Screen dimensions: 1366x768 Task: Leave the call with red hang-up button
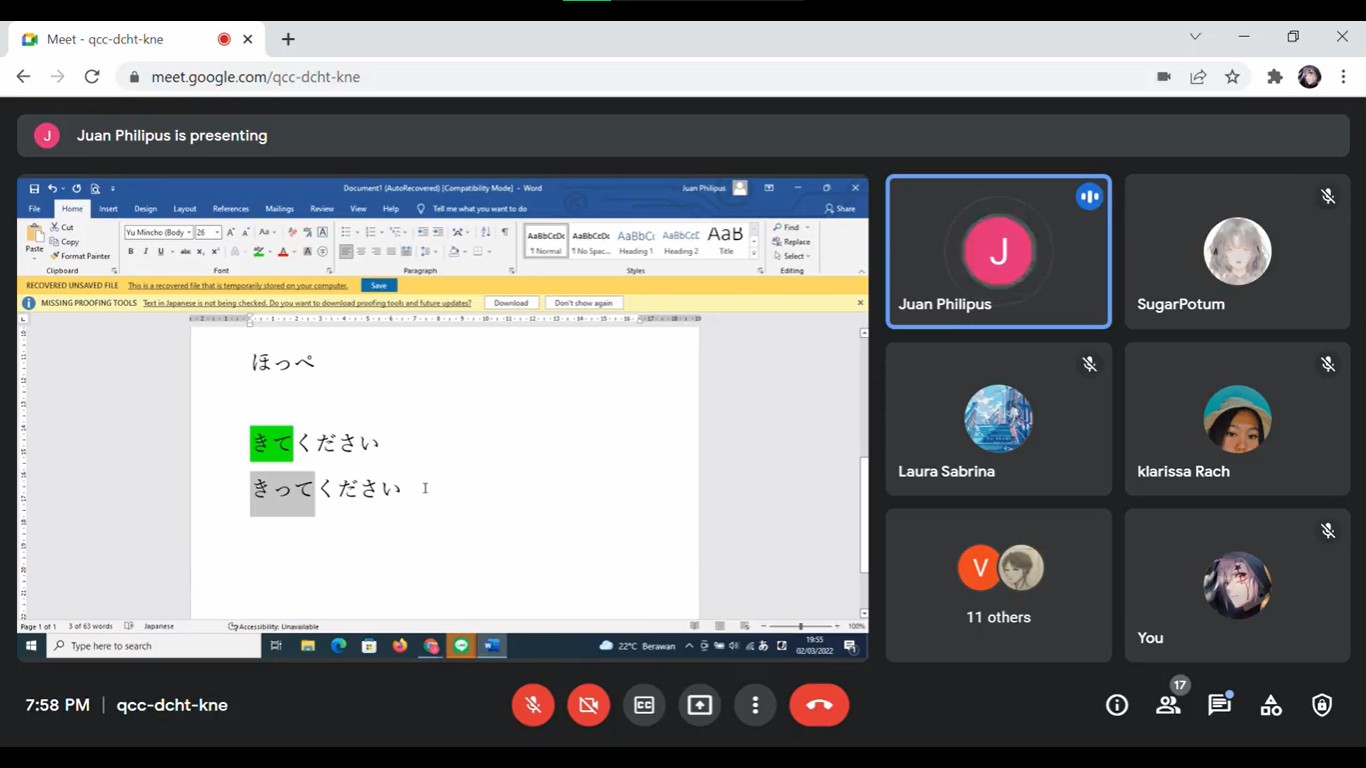[819, 705]
